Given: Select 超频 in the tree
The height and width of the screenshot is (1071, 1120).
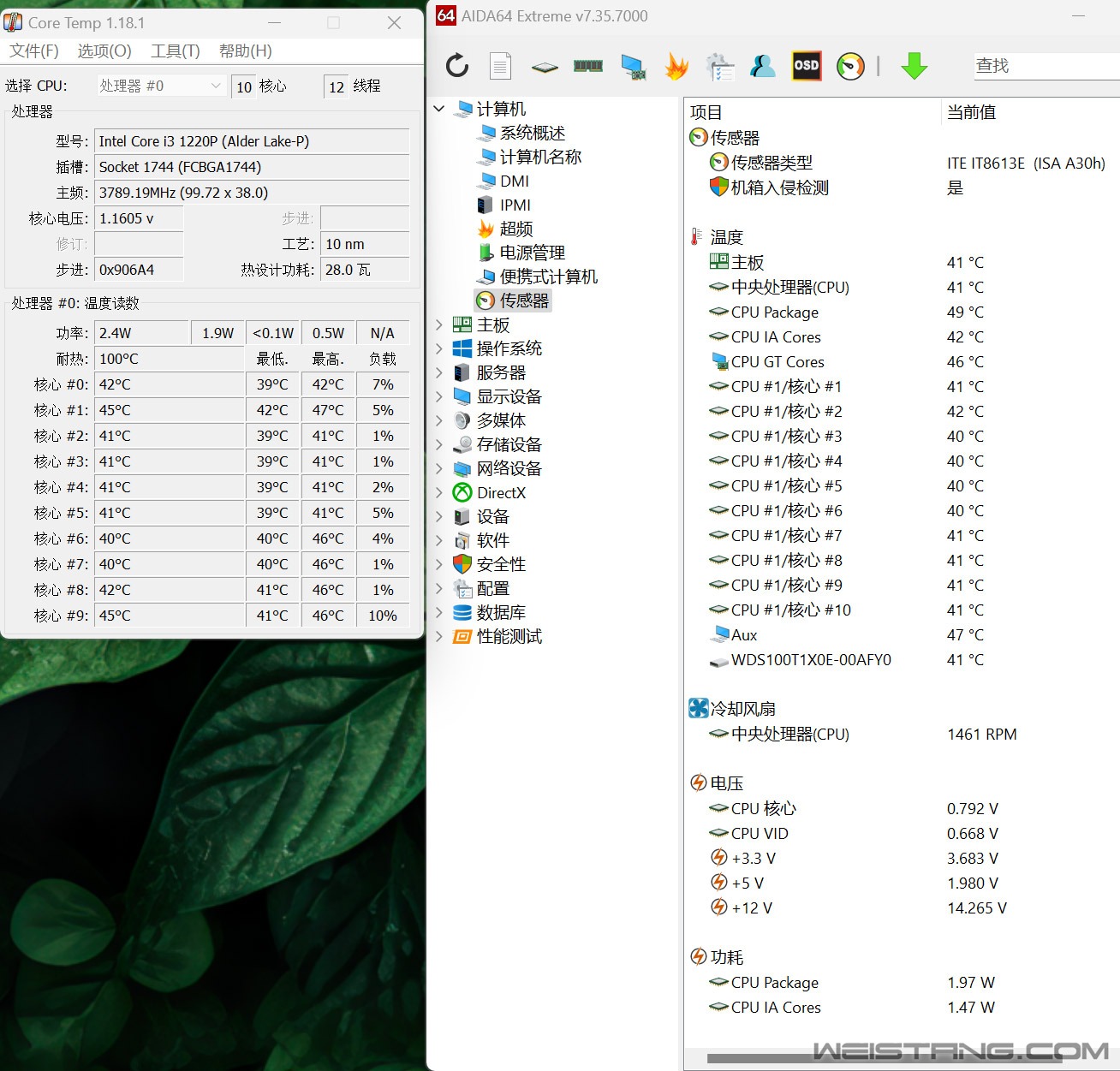Looking at the screenshot, I should (x=516, y=229).
